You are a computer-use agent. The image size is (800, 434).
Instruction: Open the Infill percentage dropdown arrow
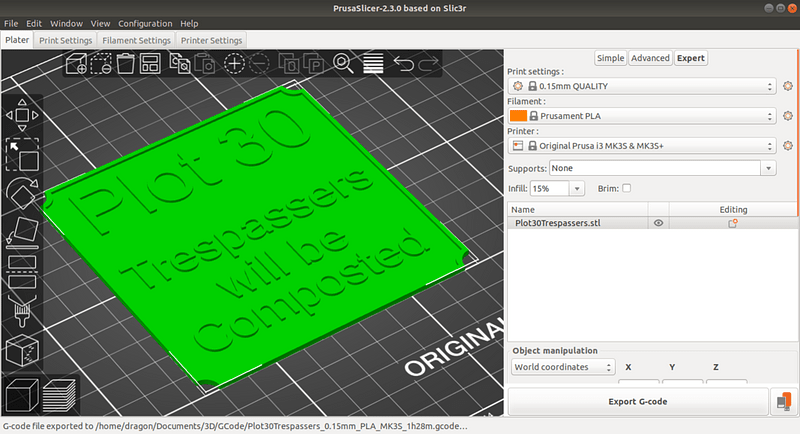(577, 189)
